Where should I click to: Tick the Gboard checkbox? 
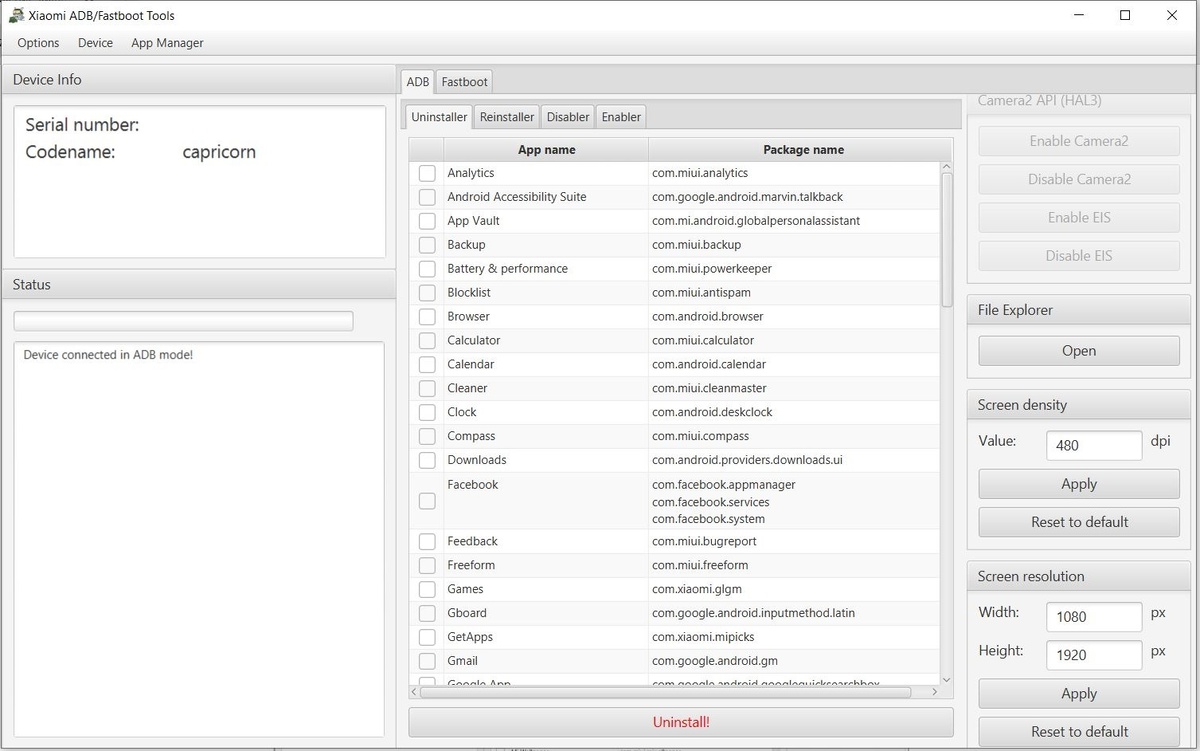pos(427,614)
